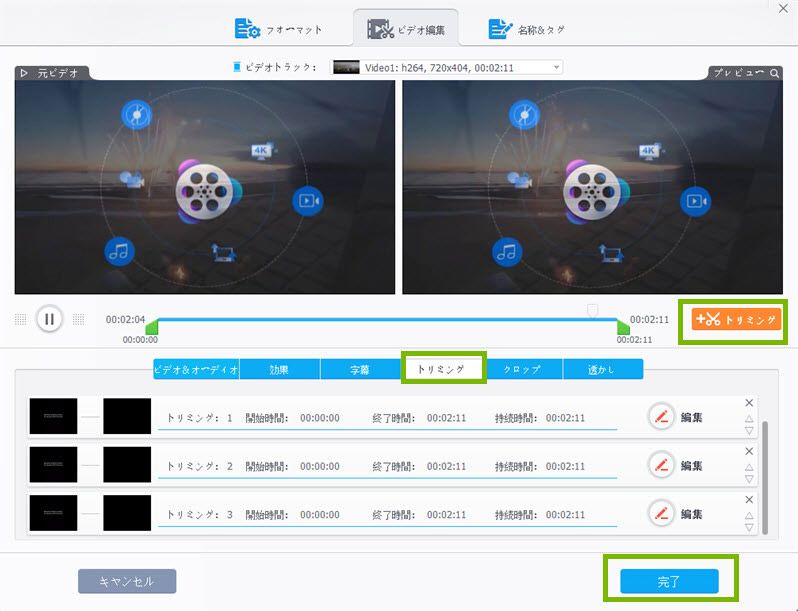Edit trimming clip 1 with pencil icon
Viewport: 798px width, 611px height.
coord(660,416)
